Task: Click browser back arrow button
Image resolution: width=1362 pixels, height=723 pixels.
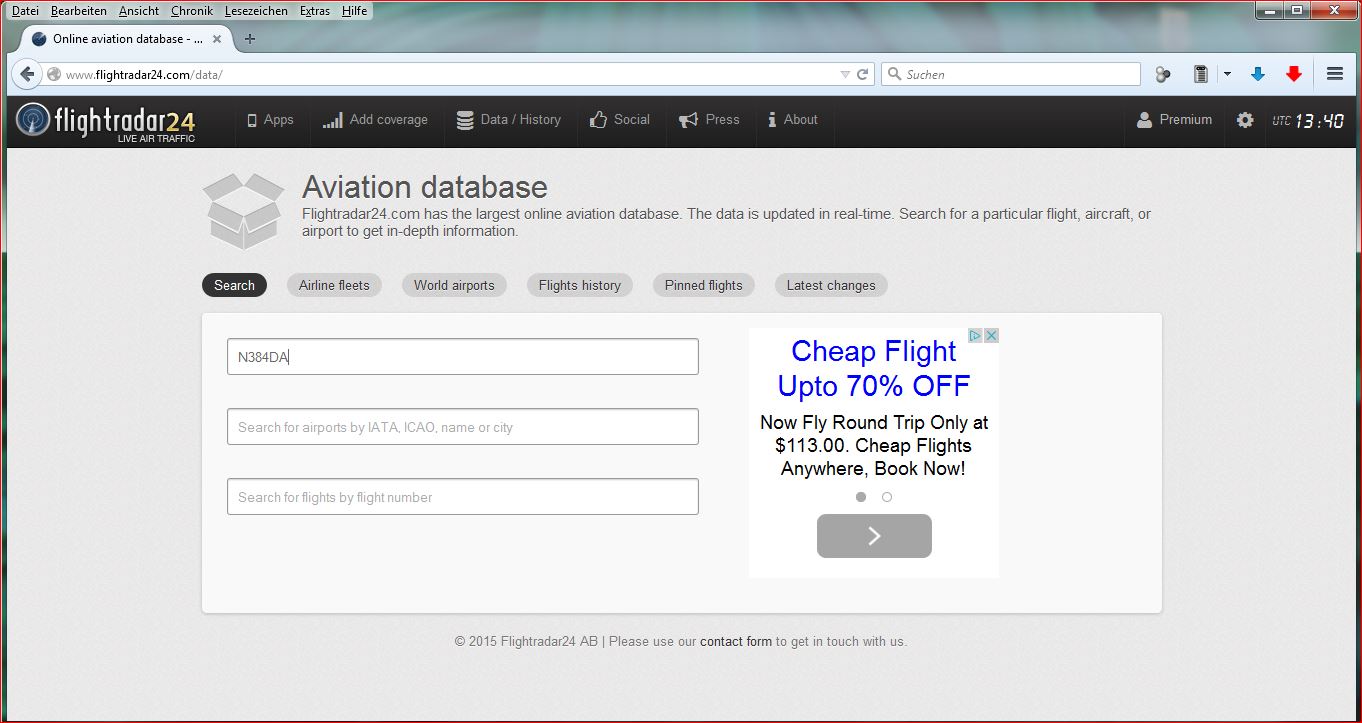Action: [27, 74]
